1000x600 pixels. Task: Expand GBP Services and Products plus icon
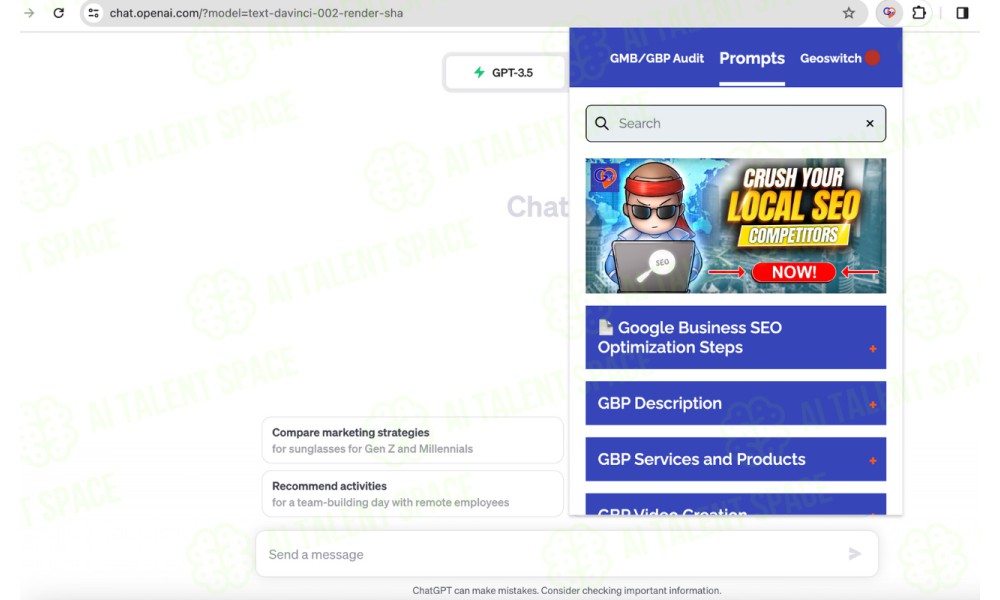872,460
